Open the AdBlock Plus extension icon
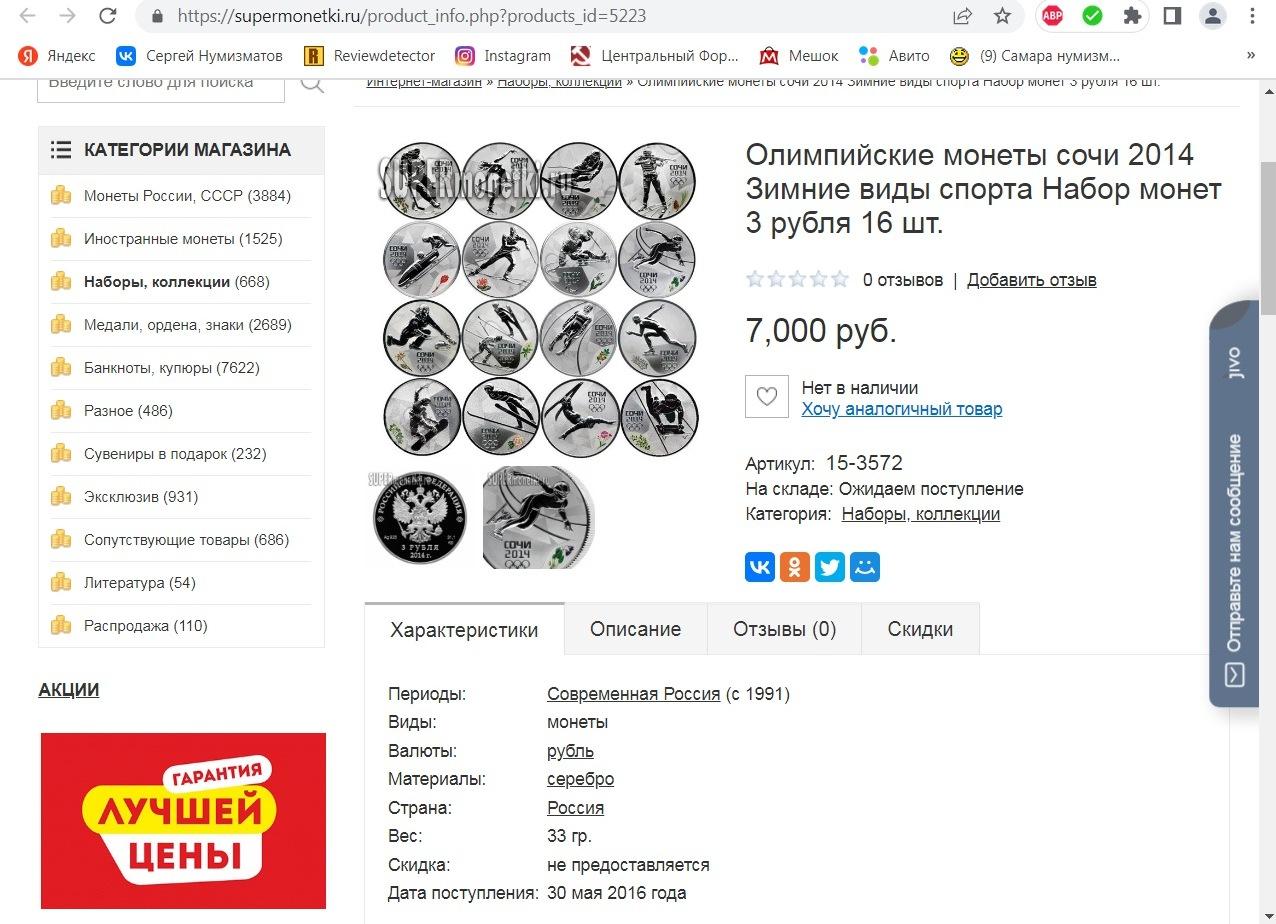Image resolution: width=1276 pixels, height=924 pixels. (x=1052, y=16)
